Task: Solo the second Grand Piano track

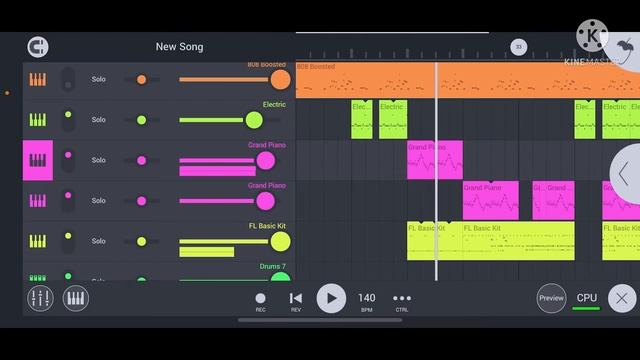Action: click(x=98, y=201)
